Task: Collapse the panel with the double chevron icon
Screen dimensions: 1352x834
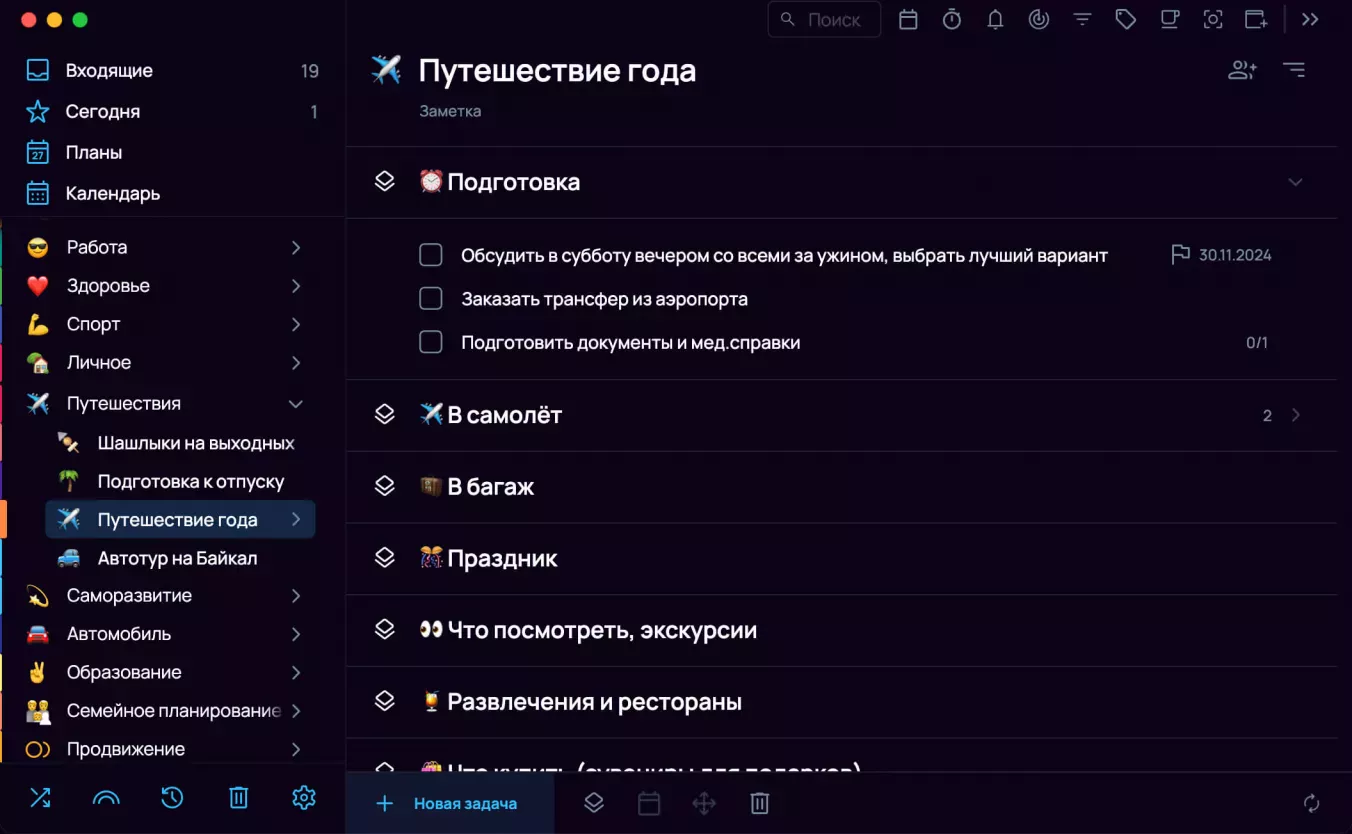Action: coord(1310,19)
